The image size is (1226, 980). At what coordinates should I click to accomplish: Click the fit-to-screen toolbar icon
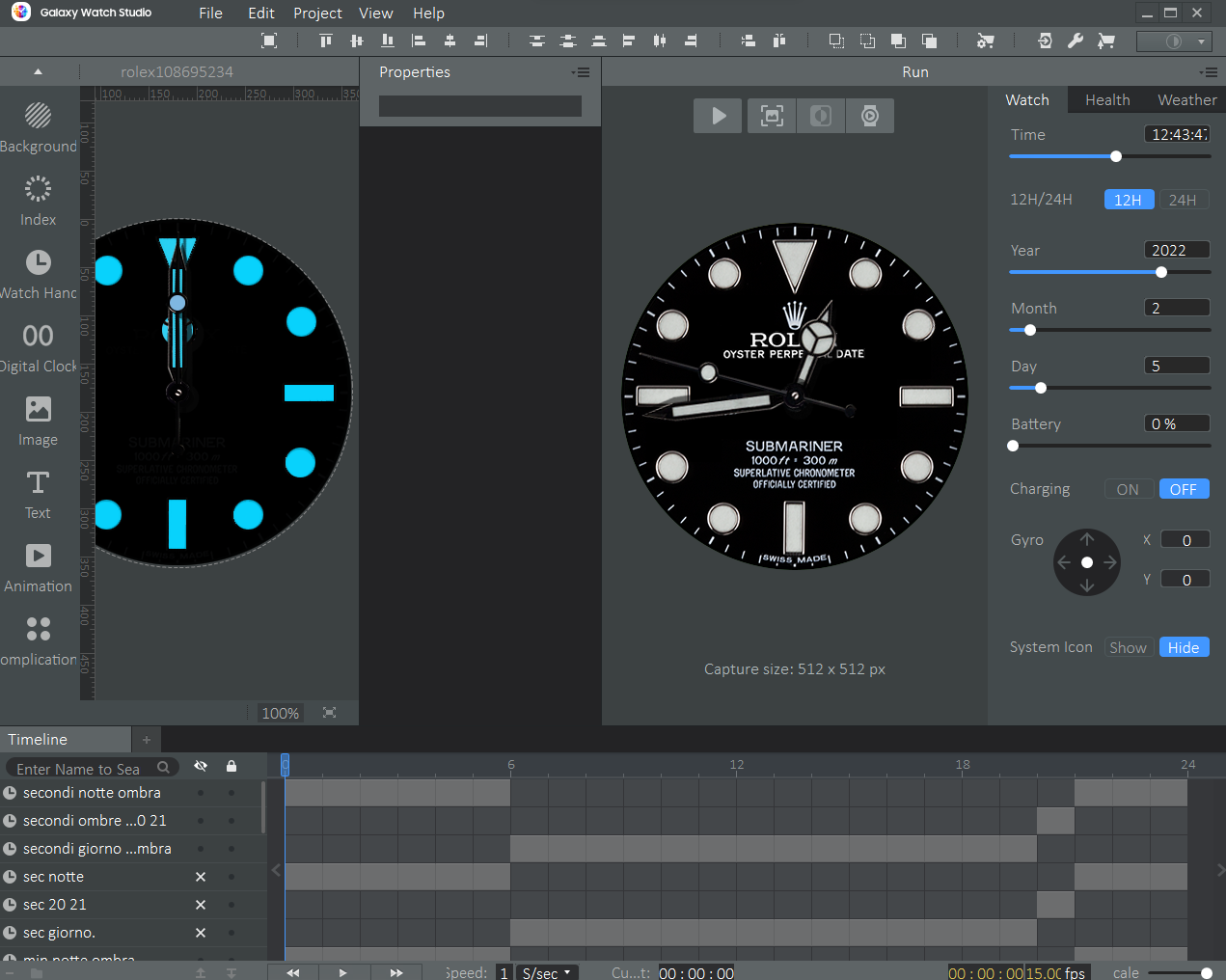pos(269,41)
